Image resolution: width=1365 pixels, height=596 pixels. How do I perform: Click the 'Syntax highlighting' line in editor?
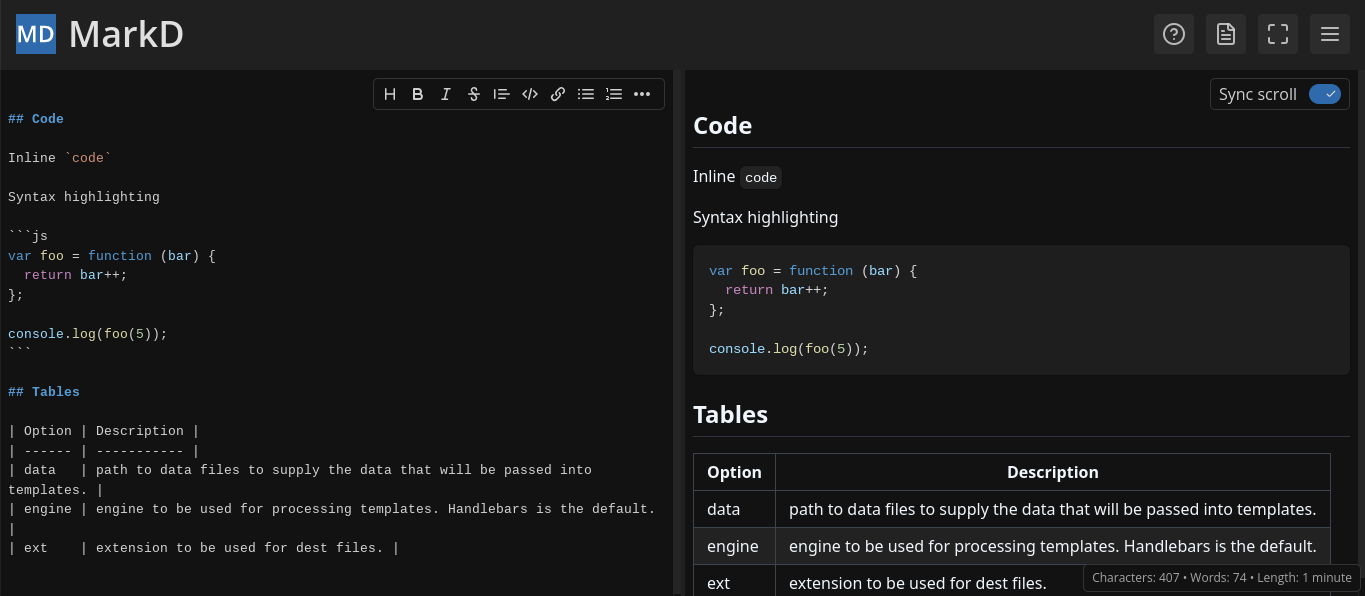coord(84,197)
